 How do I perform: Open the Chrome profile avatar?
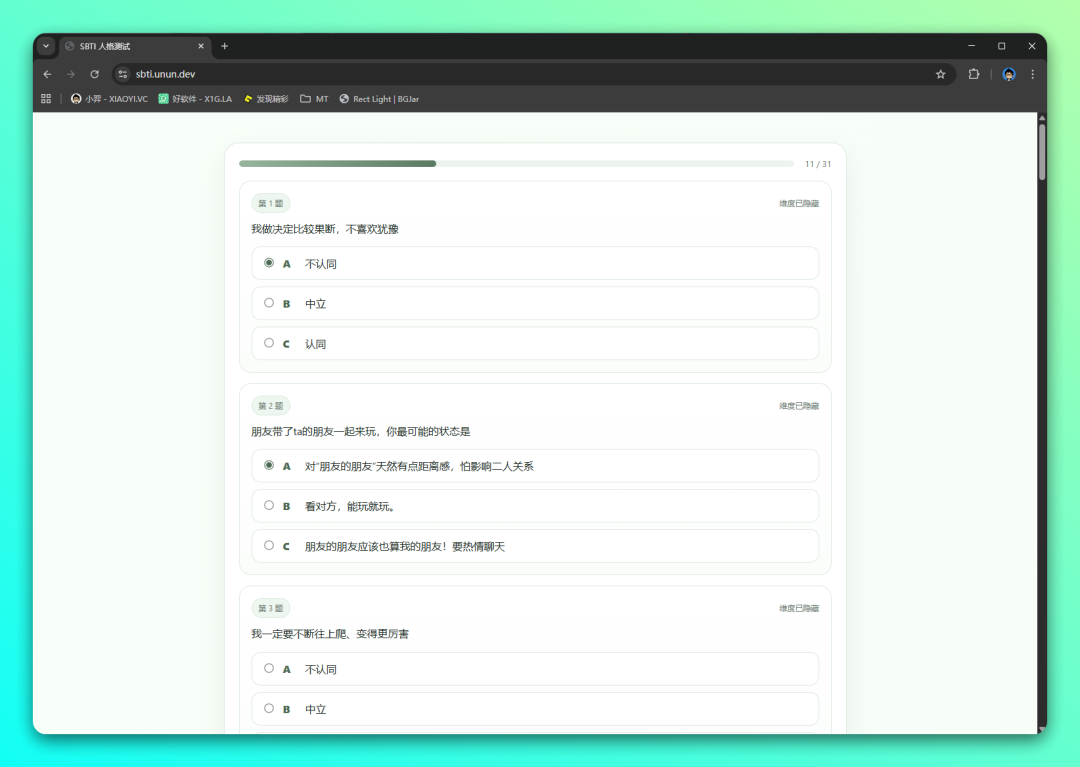click(1009, 74)
